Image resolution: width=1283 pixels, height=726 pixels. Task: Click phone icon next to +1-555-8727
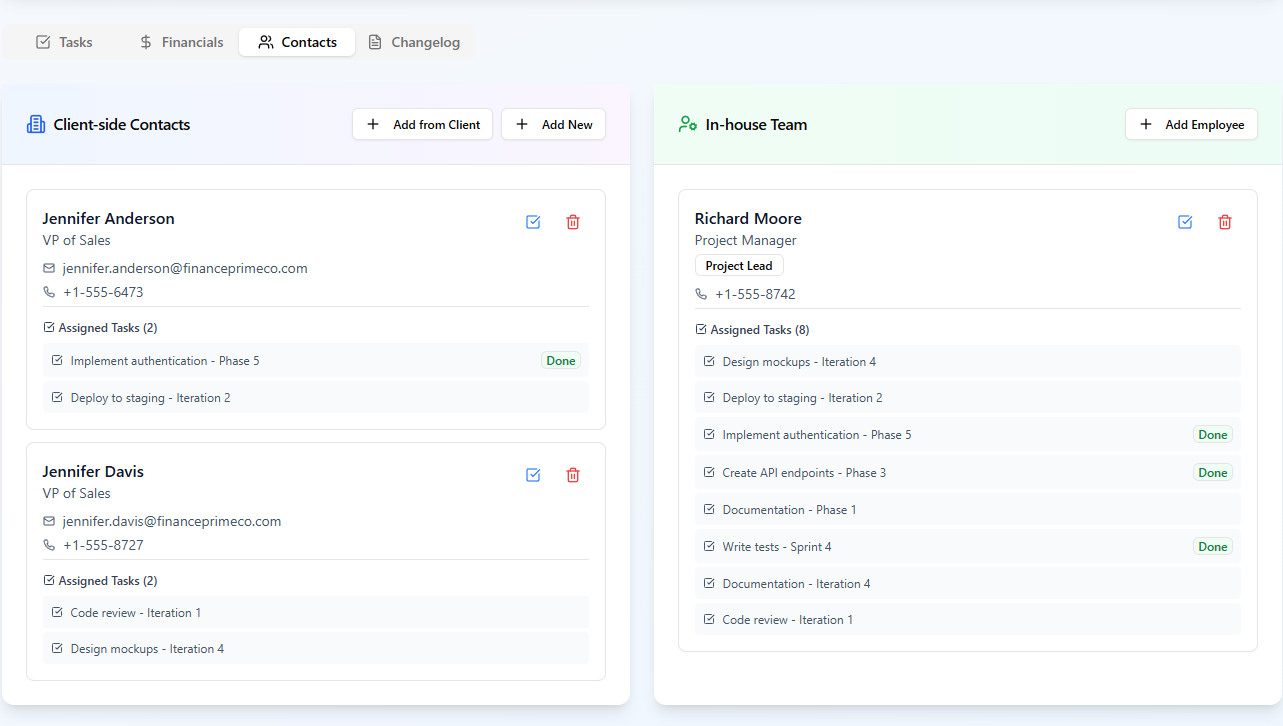(49, 545)
